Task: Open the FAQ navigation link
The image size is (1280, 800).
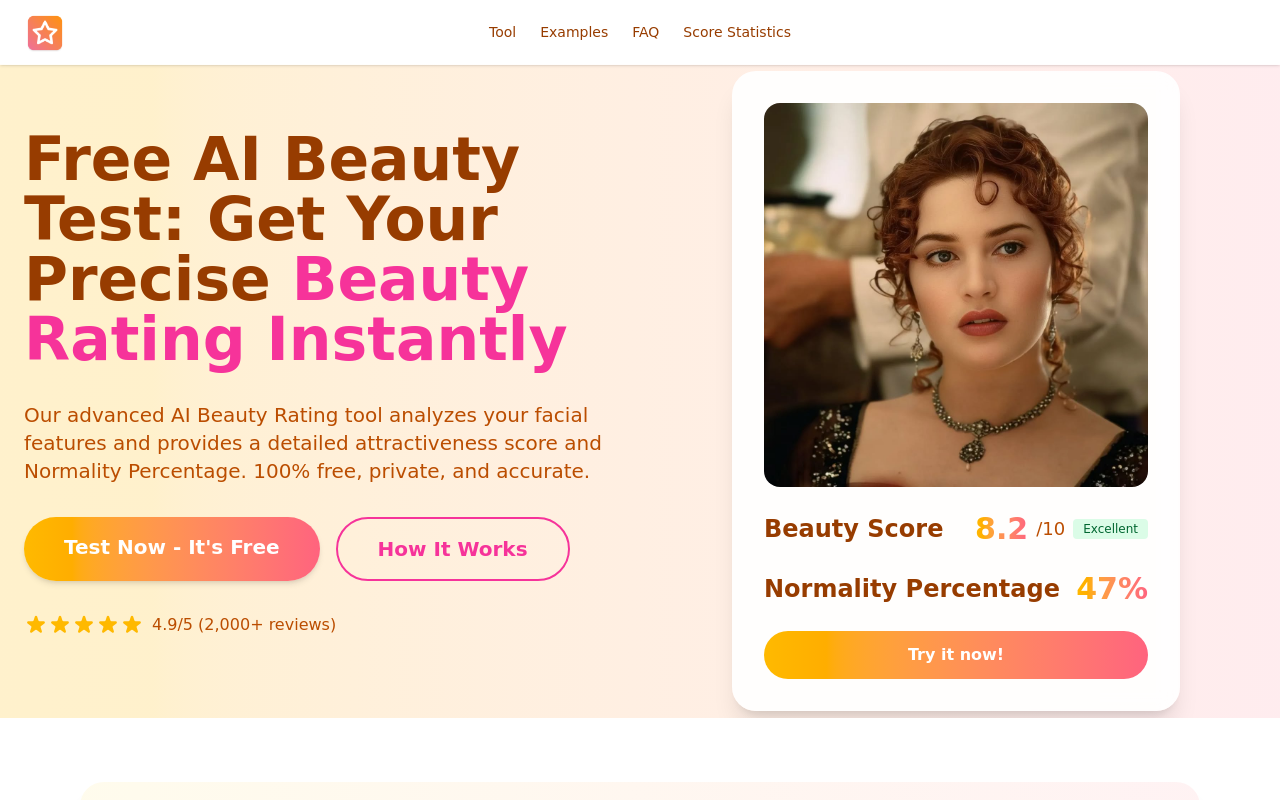Action: (x=645, y=32)
